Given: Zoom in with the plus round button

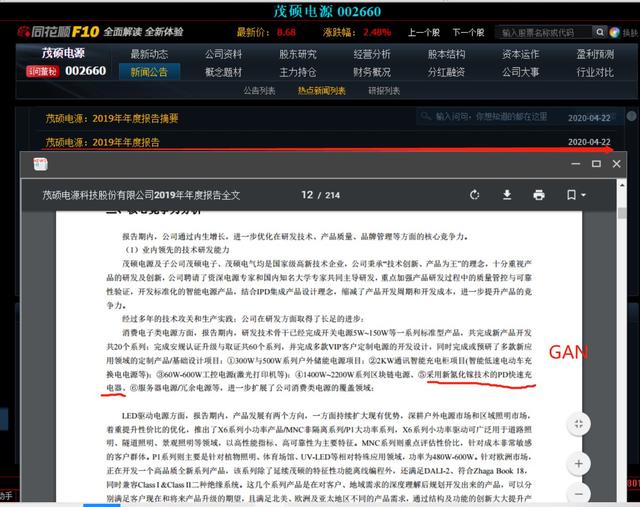Looking at the screenshot, I should (x=579, y=464).
